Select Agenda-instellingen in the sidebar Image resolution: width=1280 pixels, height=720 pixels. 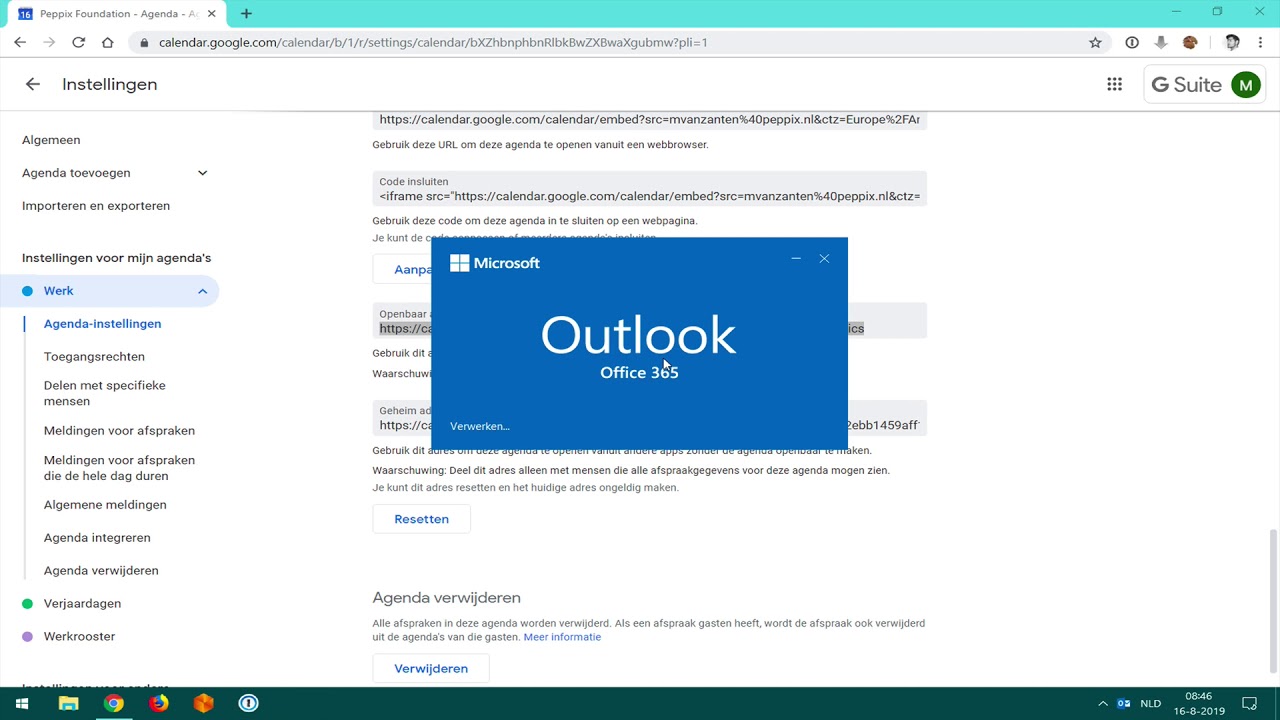[x=102, y=324]
